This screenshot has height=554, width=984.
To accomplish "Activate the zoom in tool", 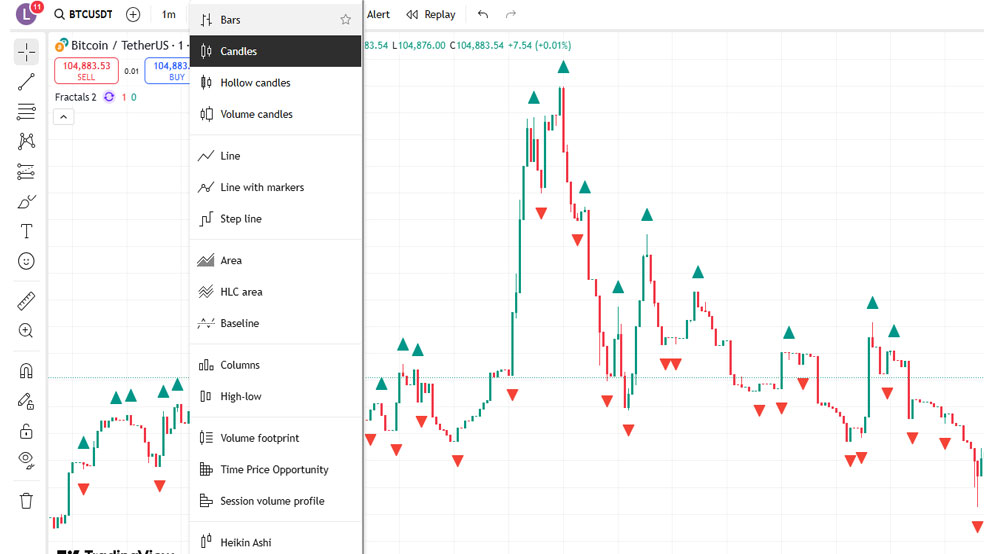I will pos(26,331).
